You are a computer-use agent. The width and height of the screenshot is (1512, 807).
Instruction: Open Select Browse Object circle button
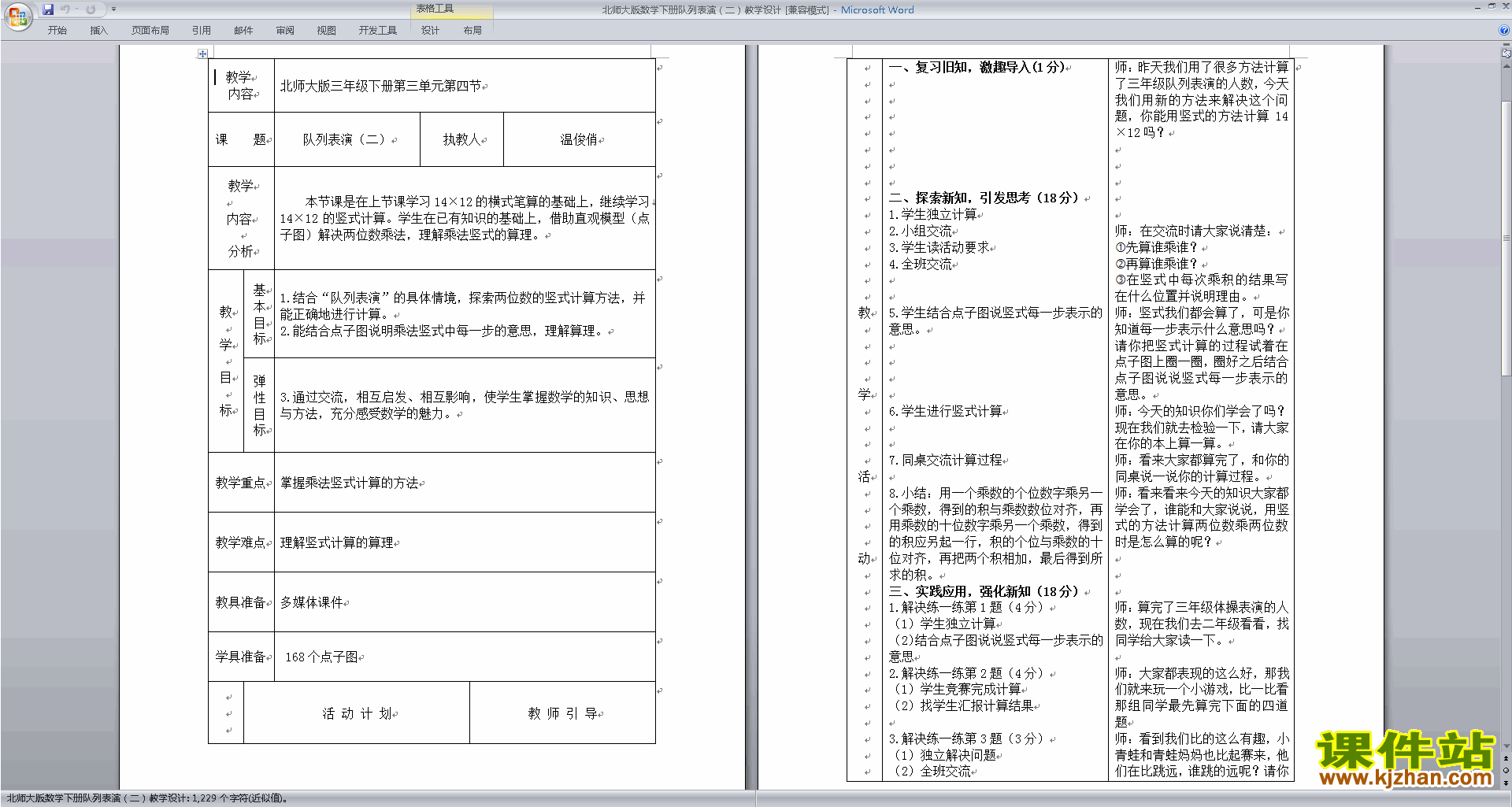1506,771
